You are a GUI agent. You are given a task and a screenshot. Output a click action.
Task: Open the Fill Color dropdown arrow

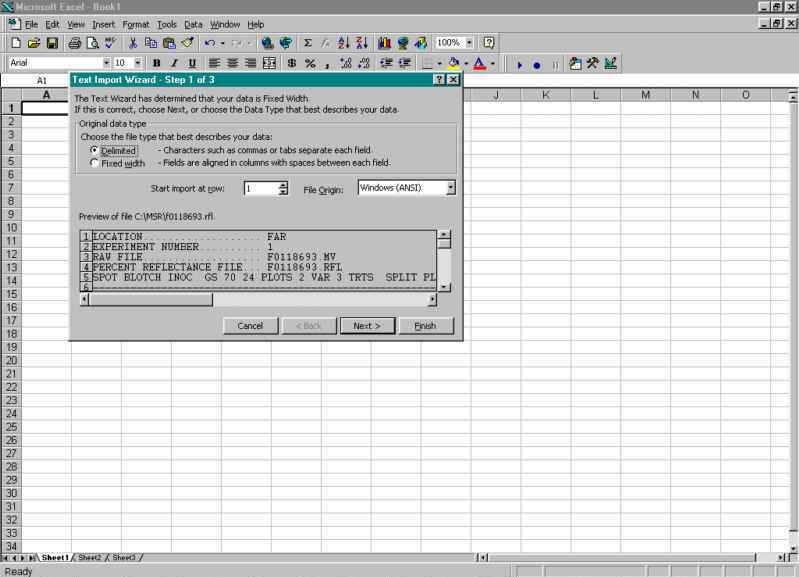[x=466, y=64]
